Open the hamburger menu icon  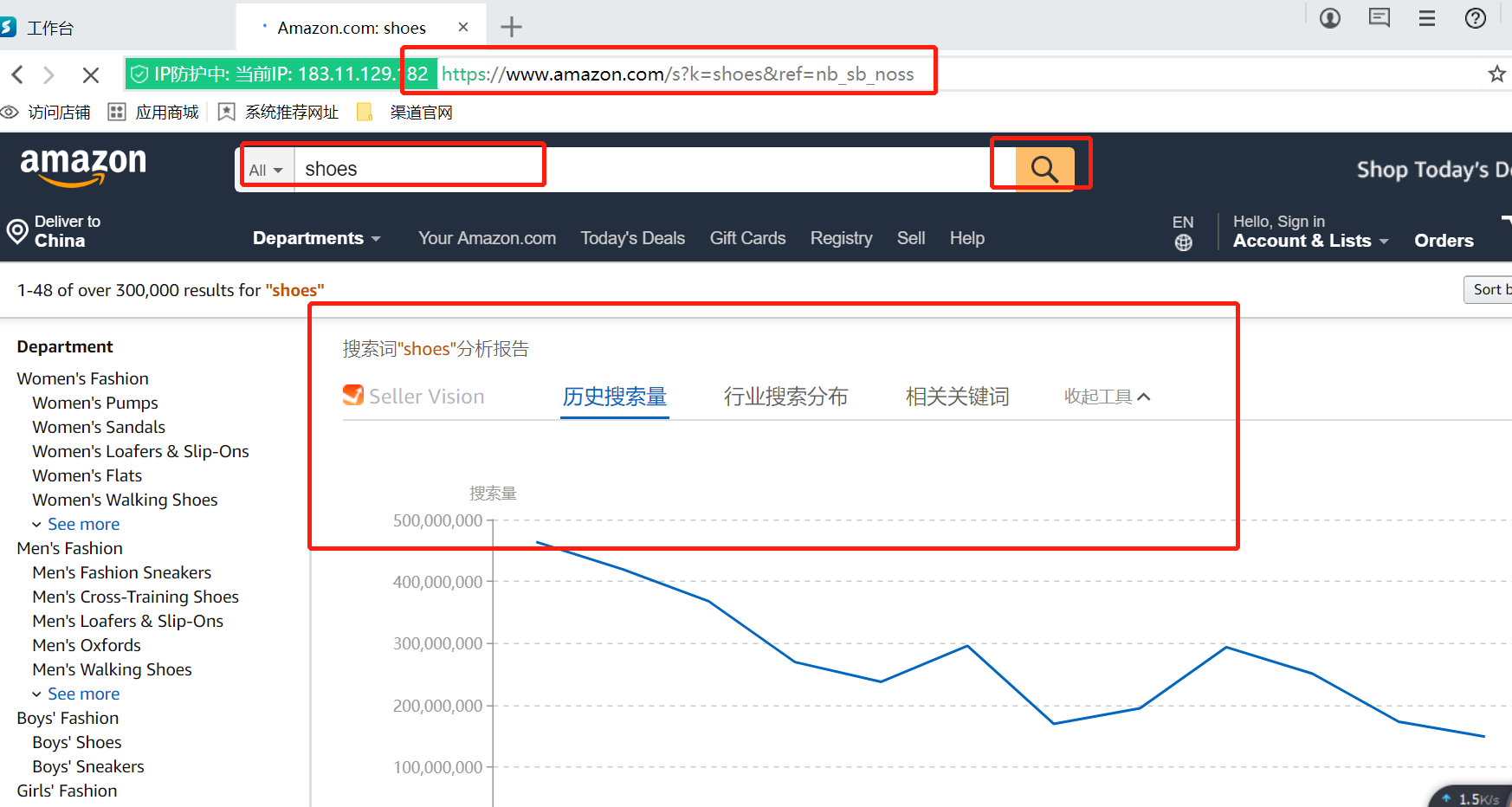pos(1427,18)
